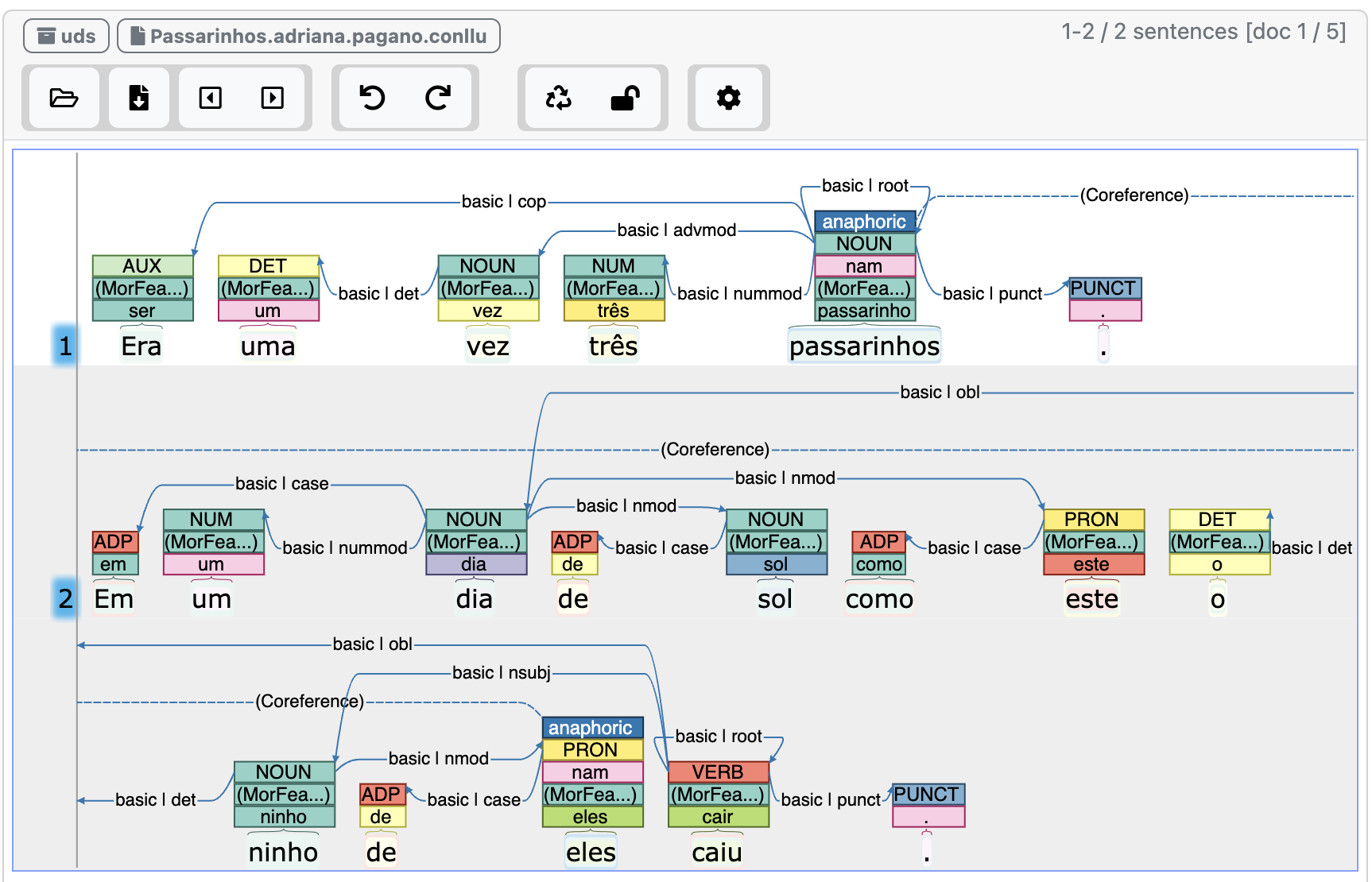Expand MorFea features of VERB cair
1372x882 pixels.
[718, 795]
